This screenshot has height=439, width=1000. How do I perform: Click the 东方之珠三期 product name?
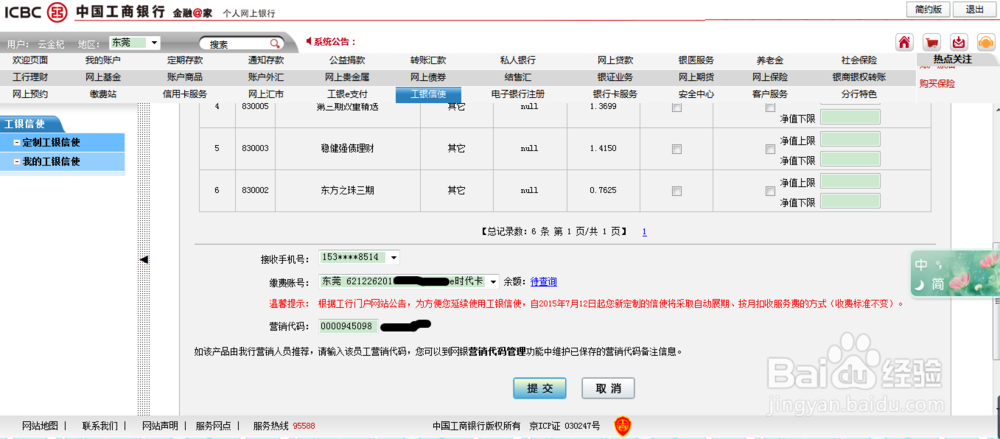point(347,190)
